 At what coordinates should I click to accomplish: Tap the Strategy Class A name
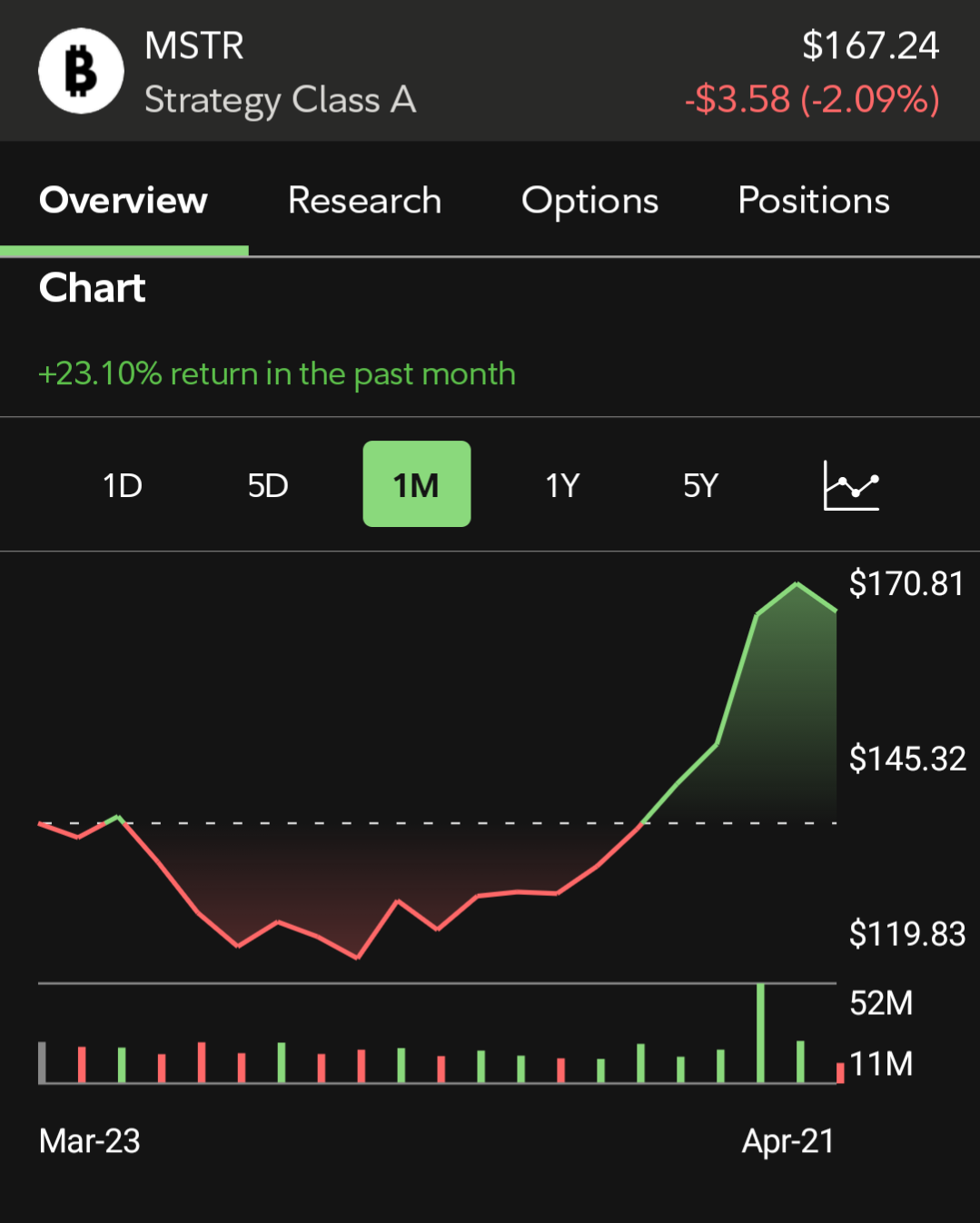tap(280, 101)
